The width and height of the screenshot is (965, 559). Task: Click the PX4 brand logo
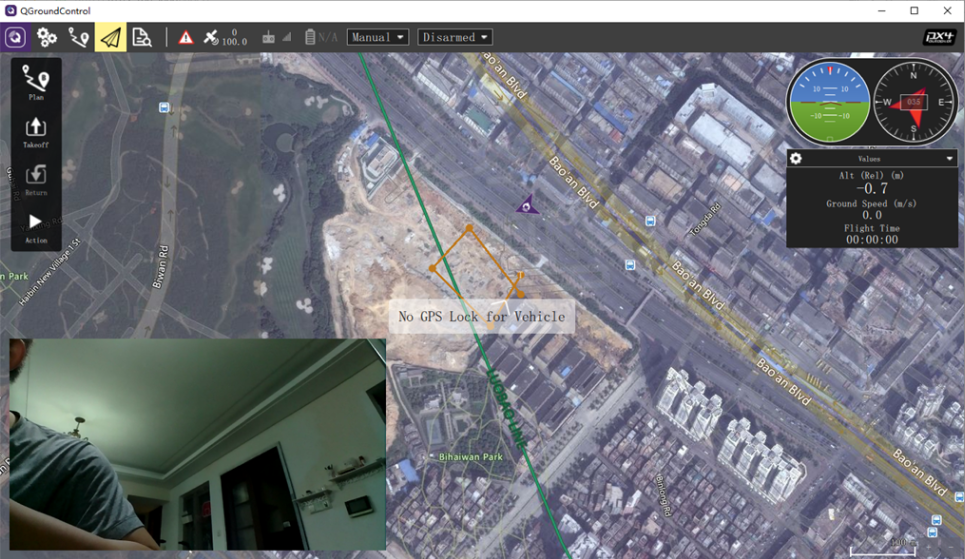pos(939,38)
